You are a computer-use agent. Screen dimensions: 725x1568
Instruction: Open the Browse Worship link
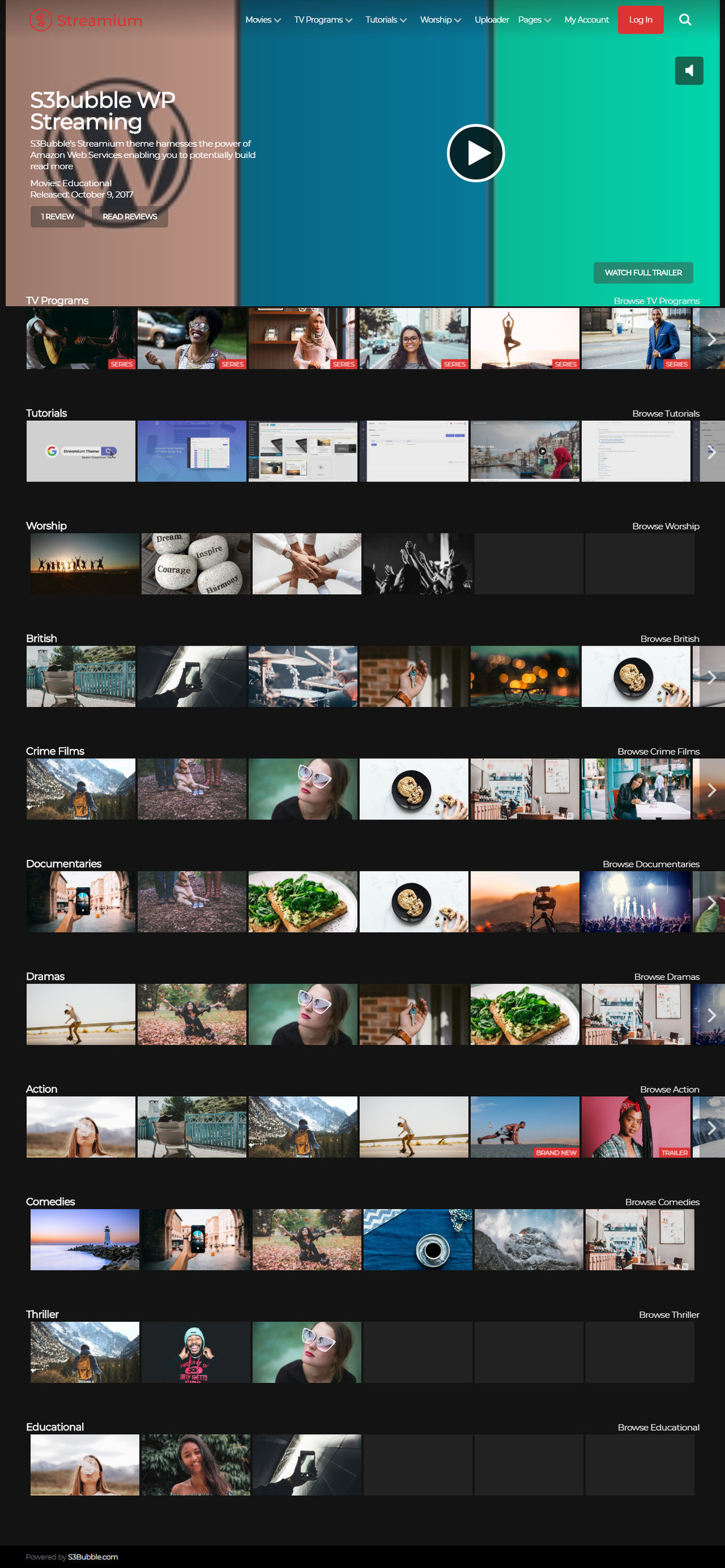click(x=666, y=526)
